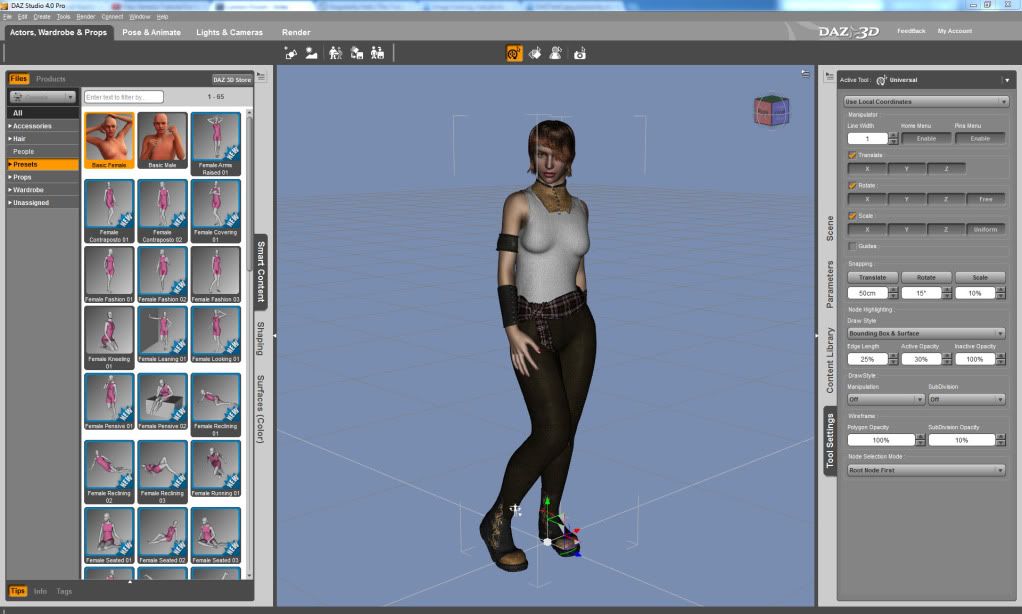Click the view cube in the viewport
The image size is (1022, 614).
[x=772, y=110]
